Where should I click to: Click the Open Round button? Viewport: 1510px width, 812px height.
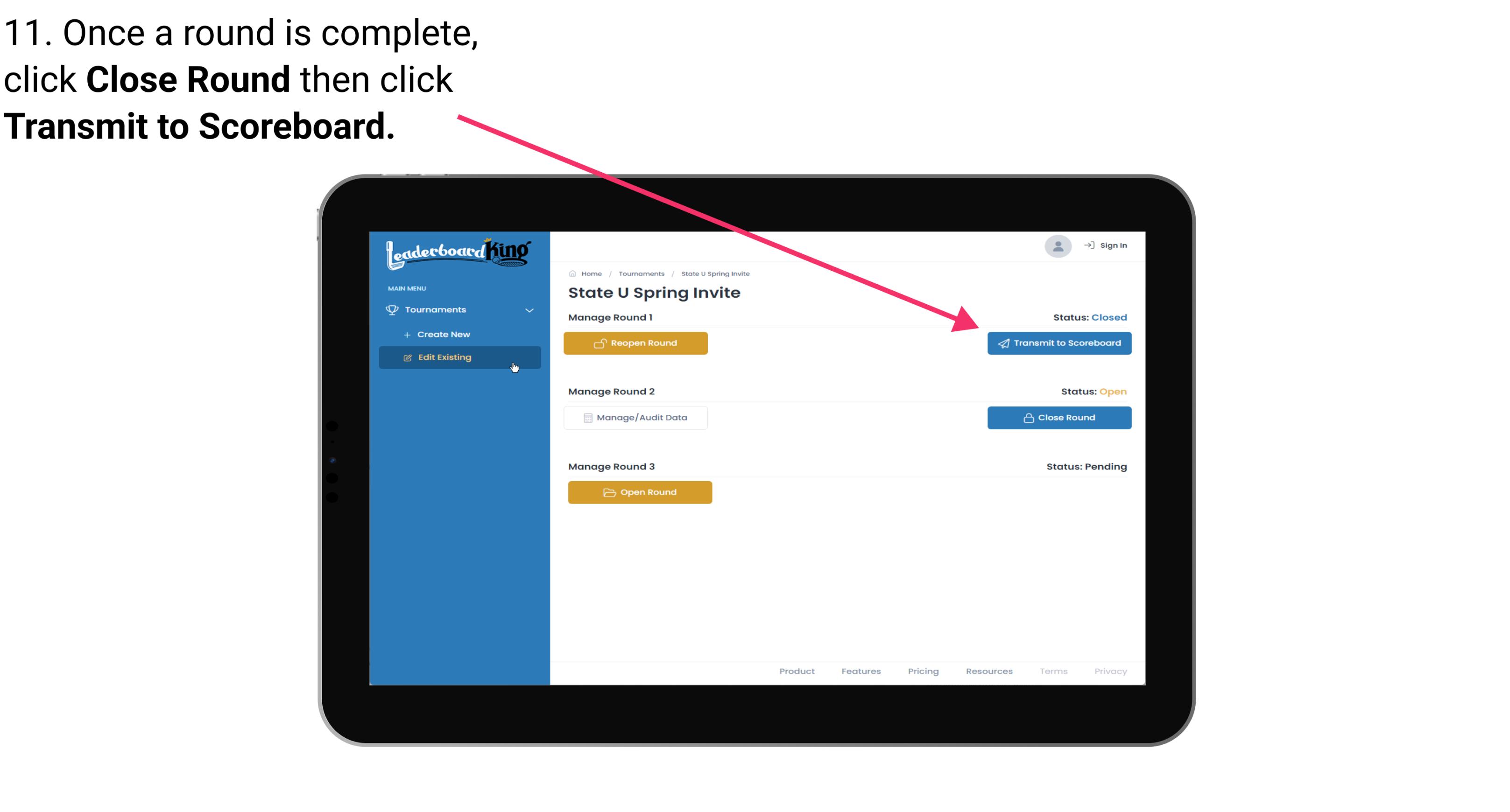(640, 491)
